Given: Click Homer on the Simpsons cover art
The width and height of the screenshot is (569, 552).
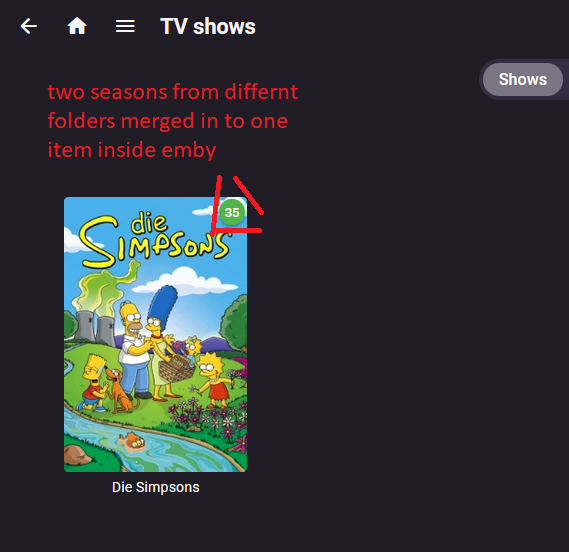Looking at the screenshot, I should click(x=134, y=348).
